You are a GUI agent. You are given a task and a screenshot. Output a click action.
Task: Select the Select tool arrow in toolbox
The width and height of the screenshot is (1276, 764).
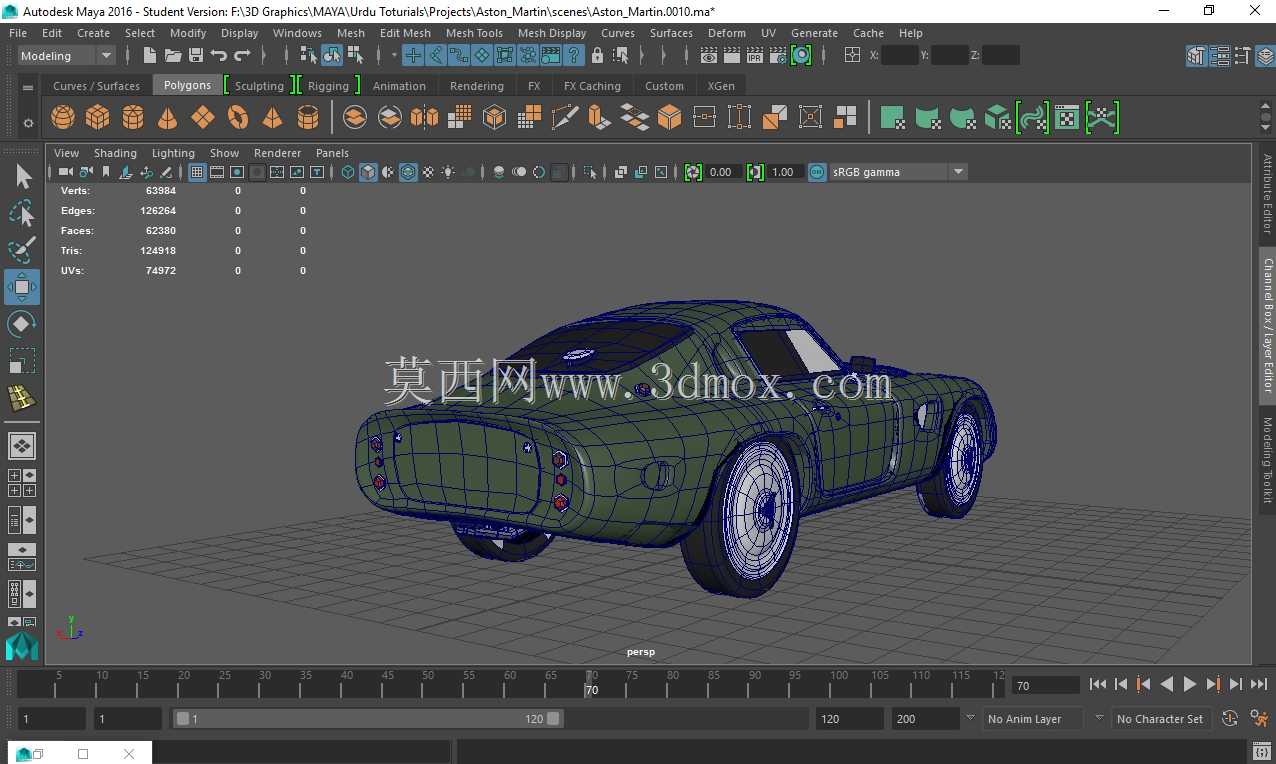[x=22, y=177]
